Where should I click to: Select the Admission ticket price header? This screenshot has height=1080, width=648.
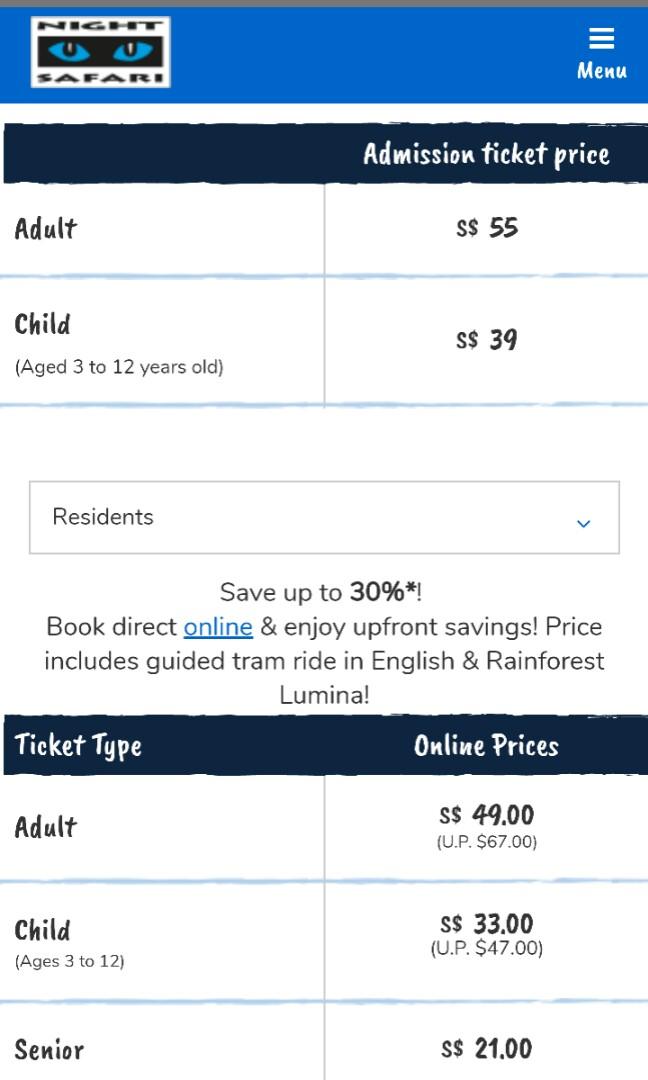point(487,155)
